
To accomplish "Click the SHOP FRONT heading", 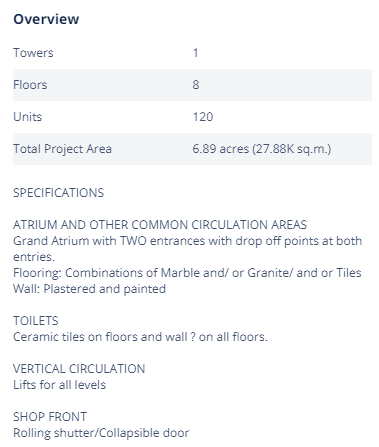I will [x=50, y=417].
